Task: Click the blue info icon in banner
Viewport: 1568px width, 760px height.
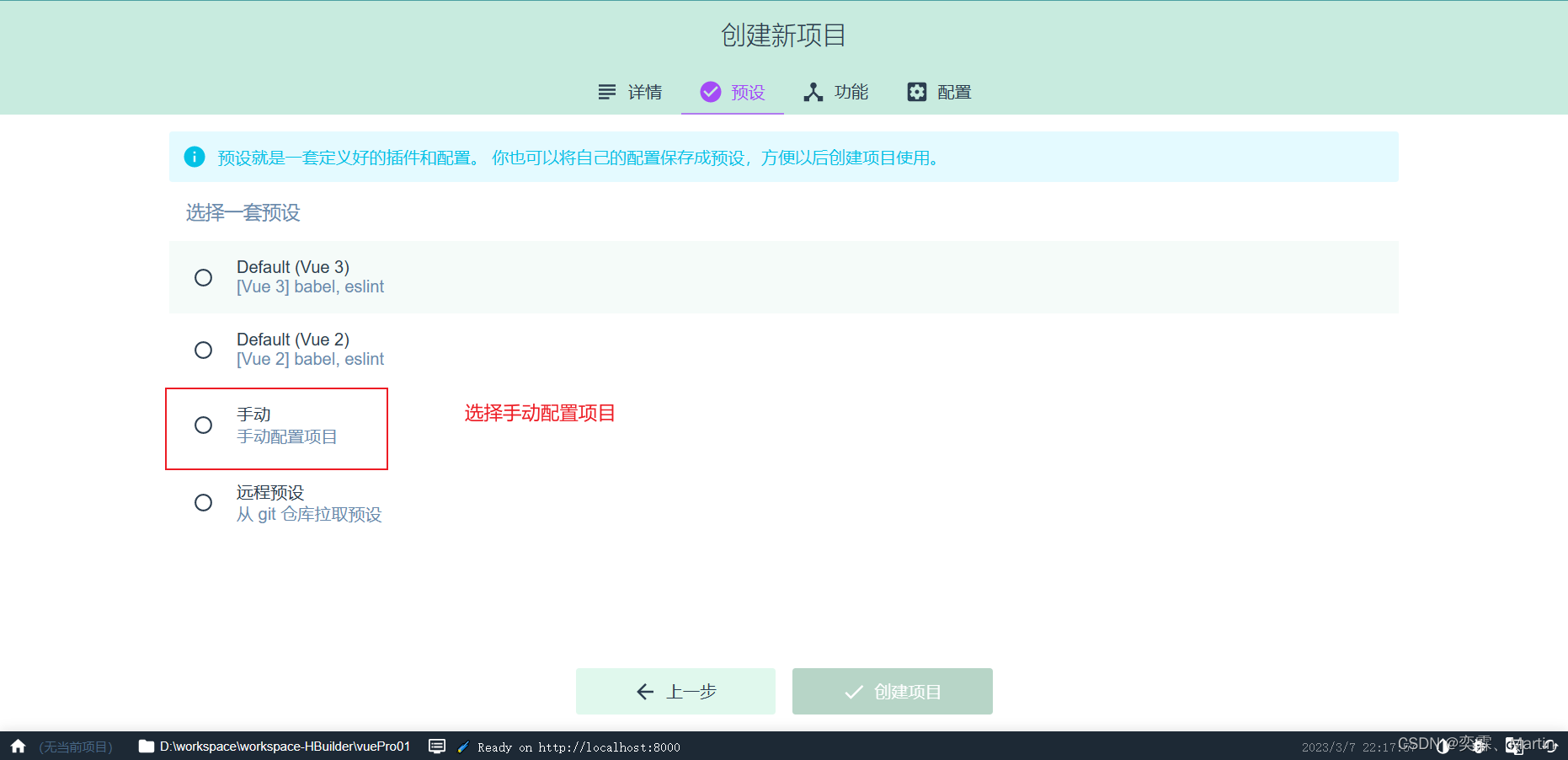Action: (195, 157)
